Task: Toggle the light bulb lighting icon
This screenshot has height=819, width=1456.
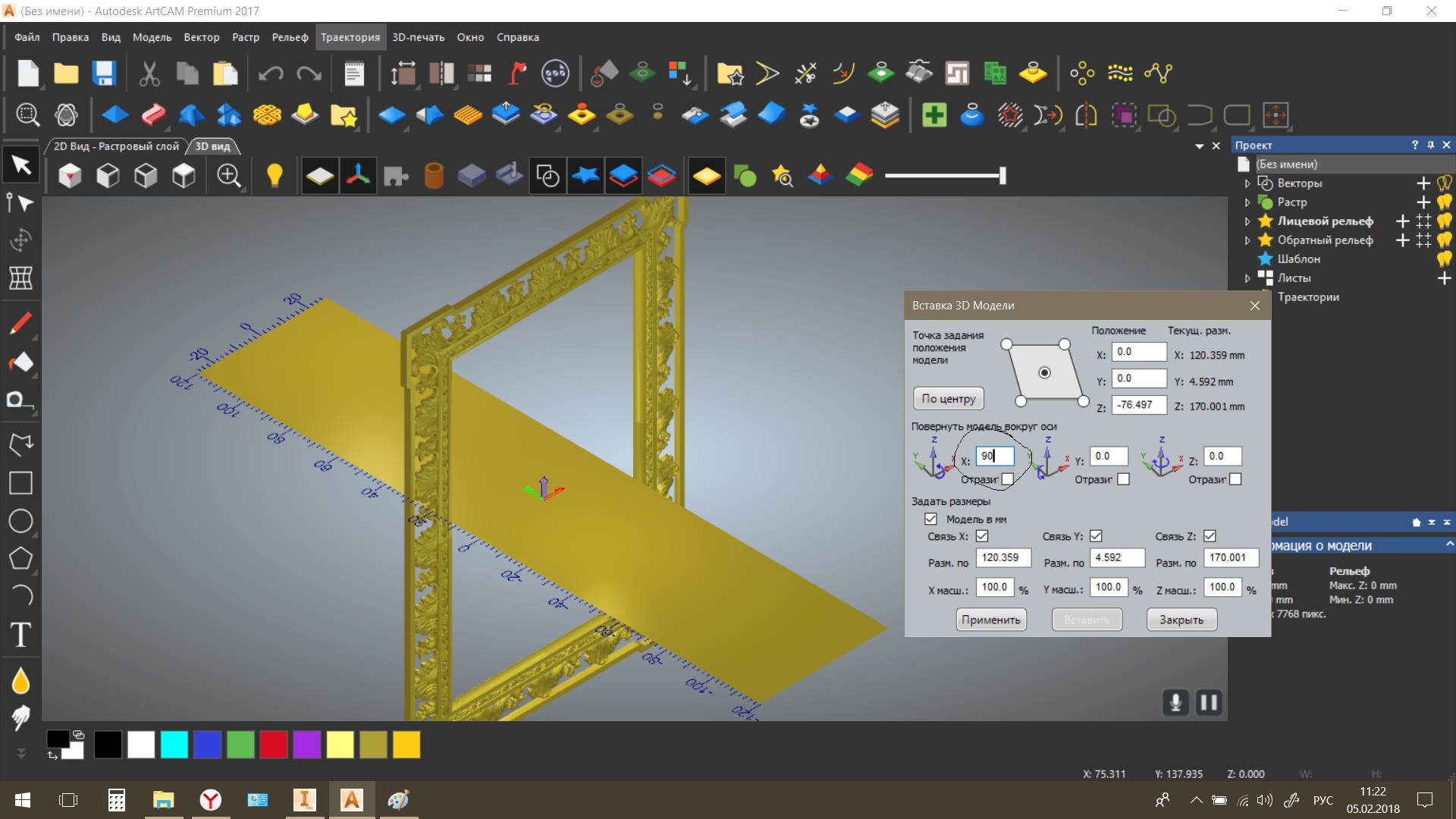Action: 275,176
